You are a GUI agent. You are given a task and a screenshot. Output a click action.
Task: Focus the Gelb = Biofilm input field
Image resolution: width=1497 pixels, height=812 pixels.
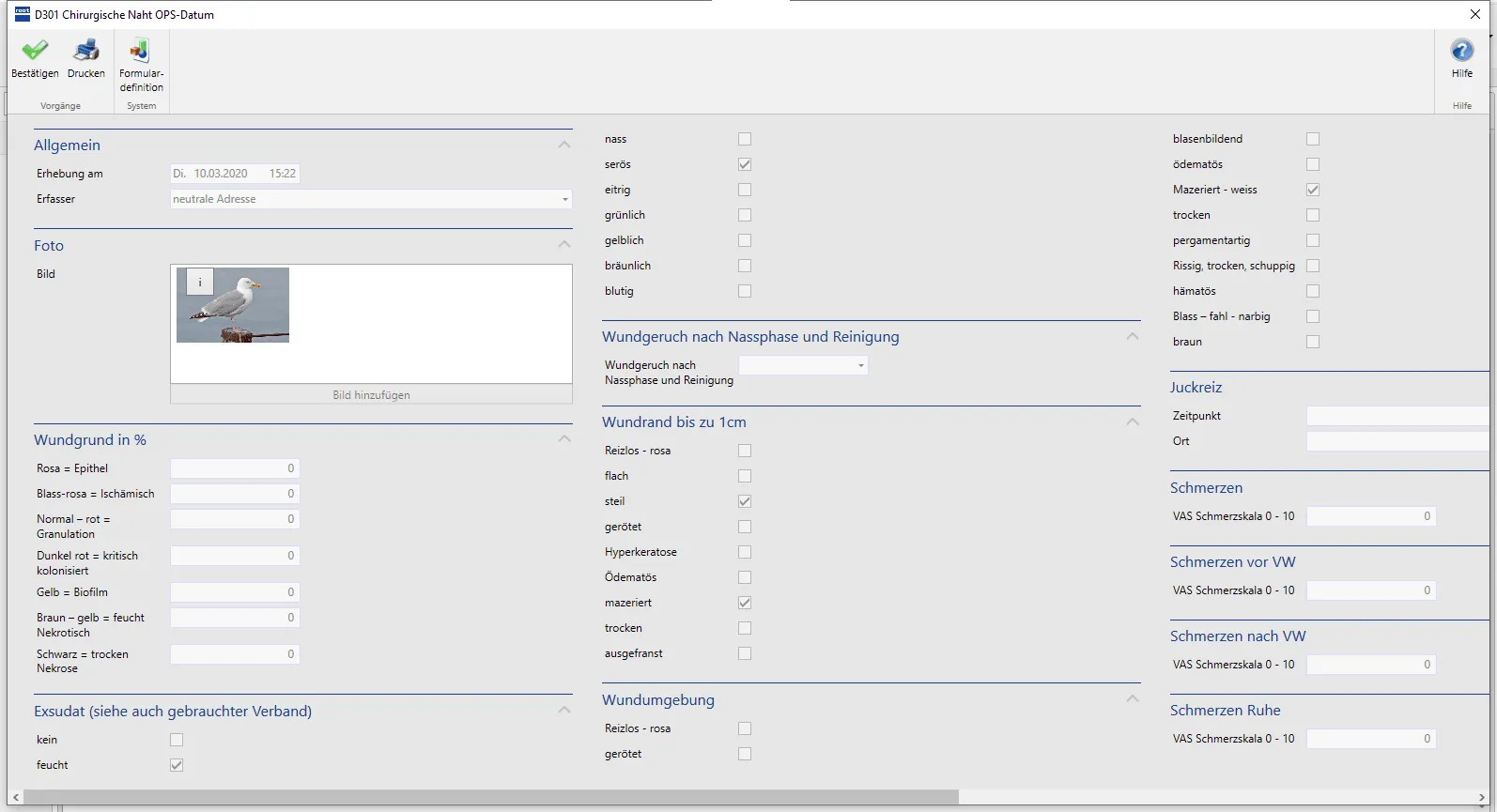[235, 592]
